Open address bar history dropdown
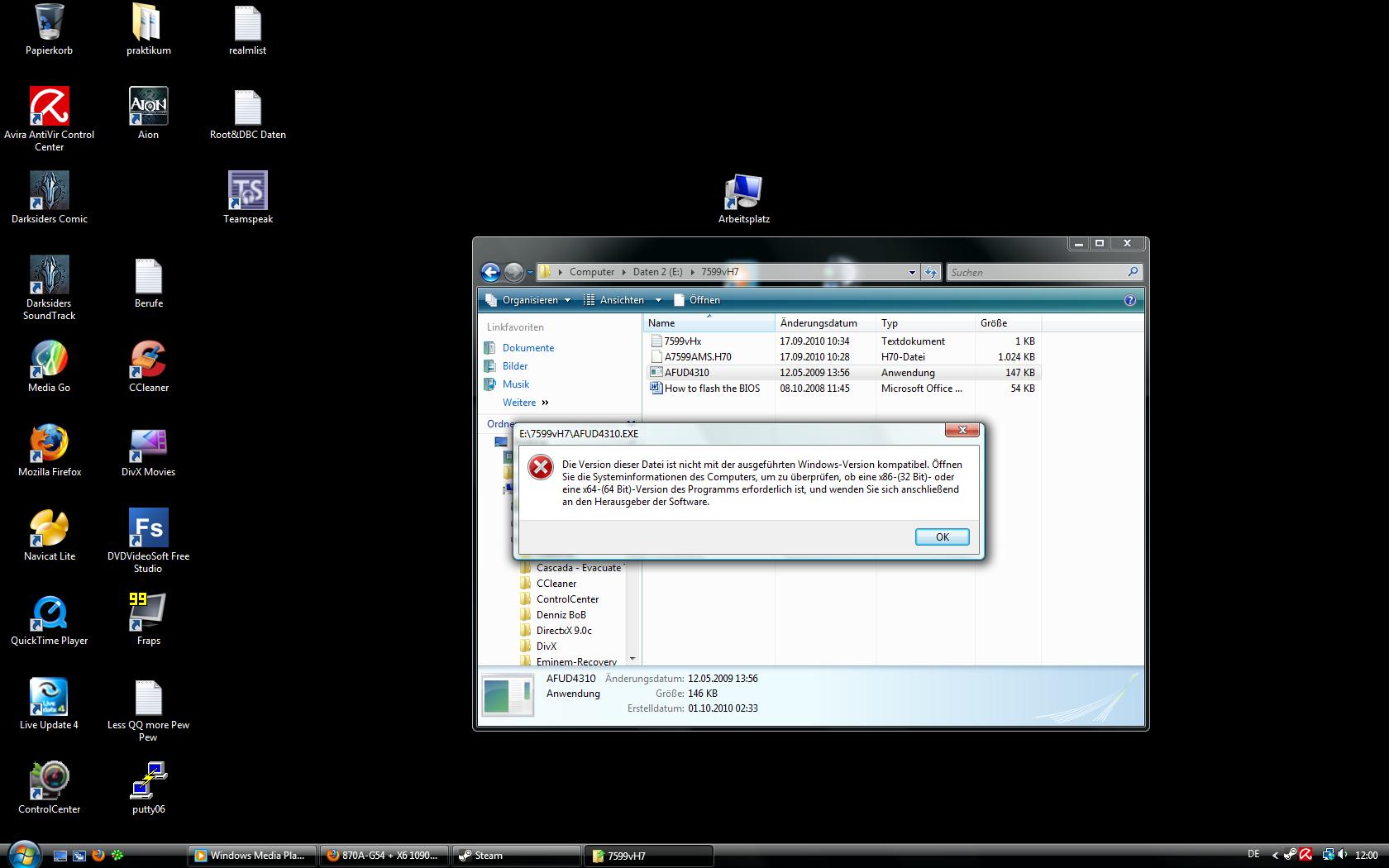Image resolution: width=1389 pixels, height=868 pixels. pos(912,272)
